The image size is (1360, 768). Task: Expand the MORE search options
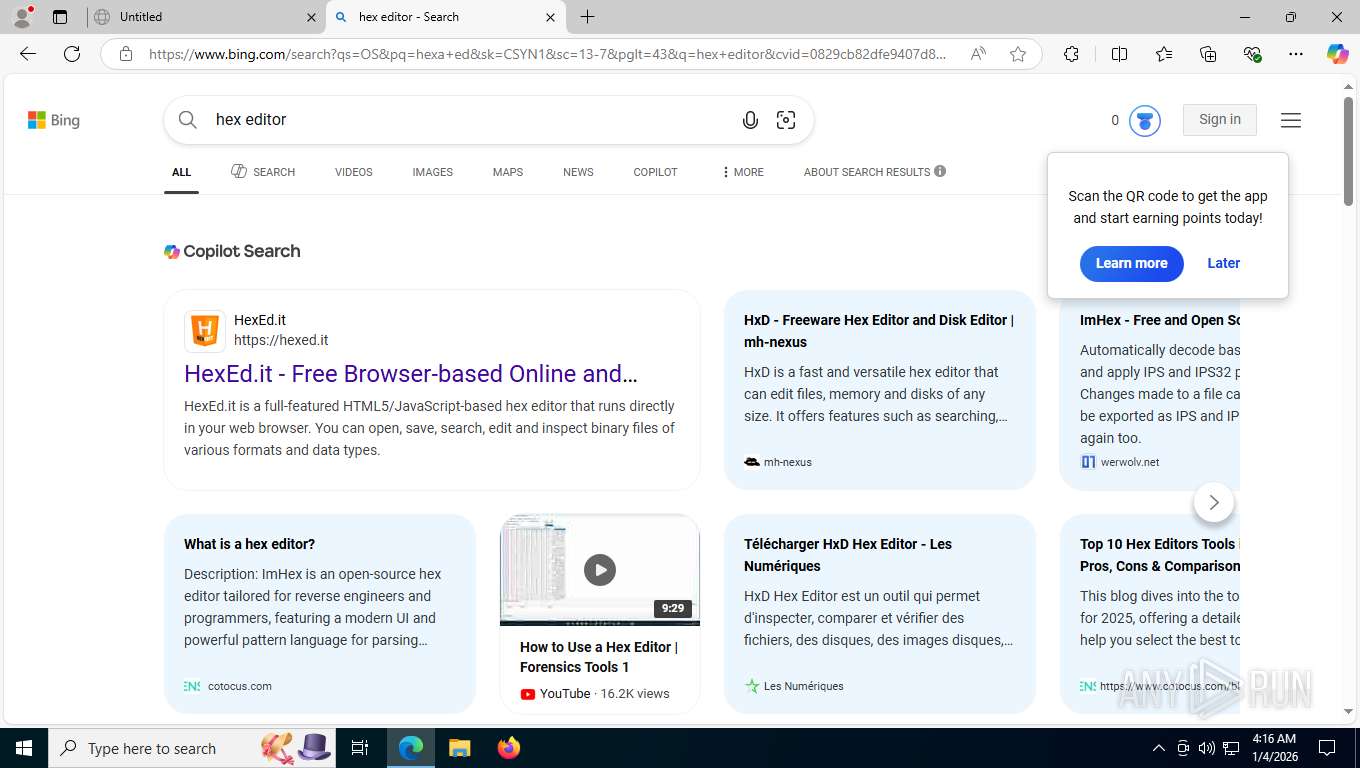coord(742,172)
